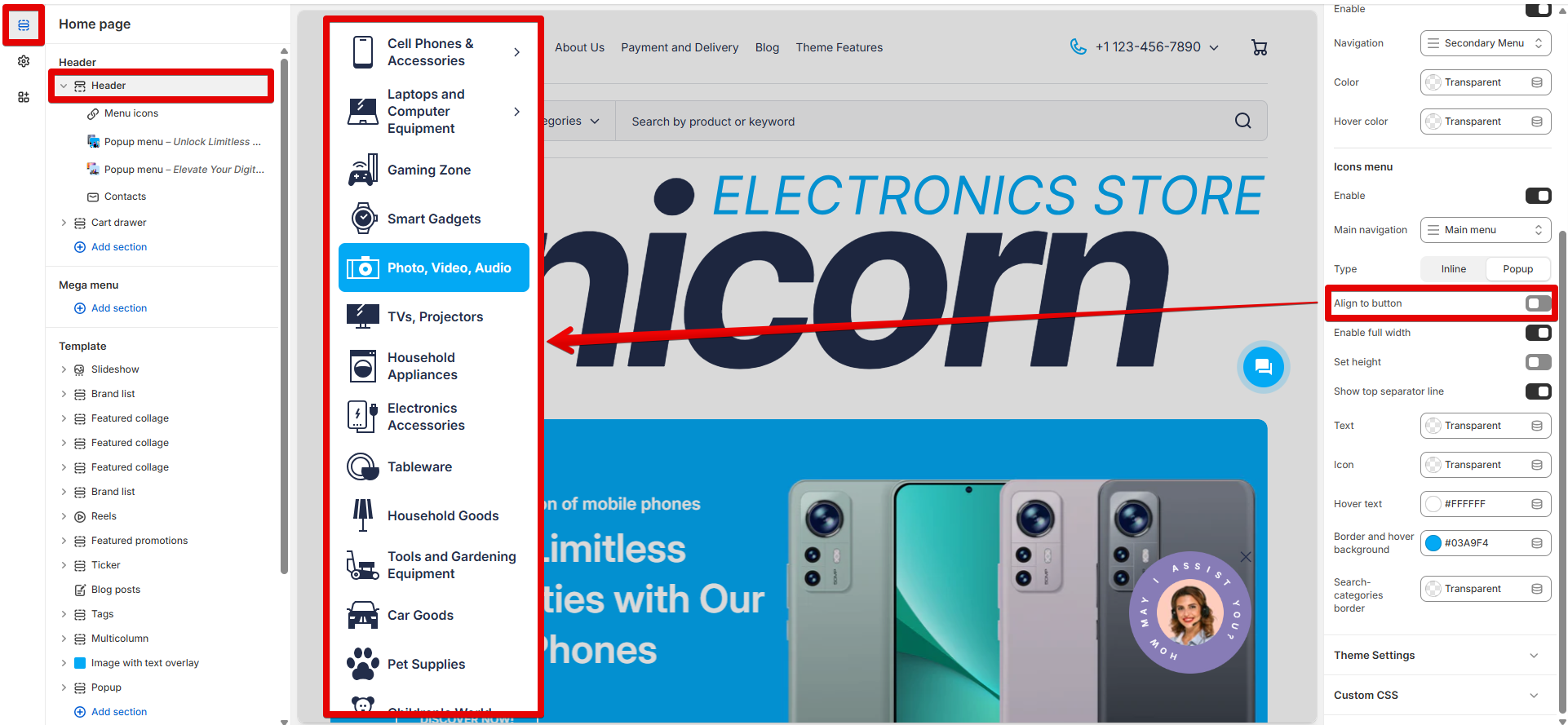The image size is (1568, 725).
Task: Enable the Set height toggle
Action: 1538,362
